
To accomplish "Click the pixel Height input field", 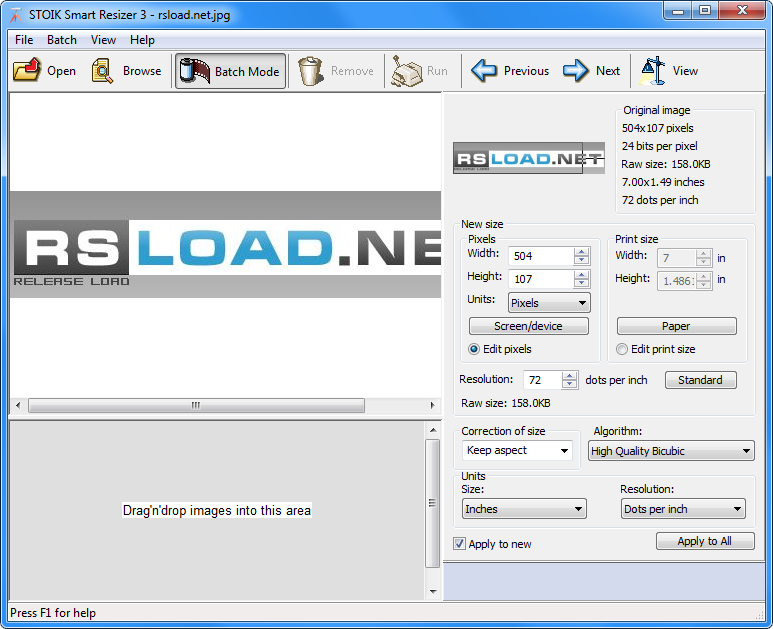I will coord(542,279).
